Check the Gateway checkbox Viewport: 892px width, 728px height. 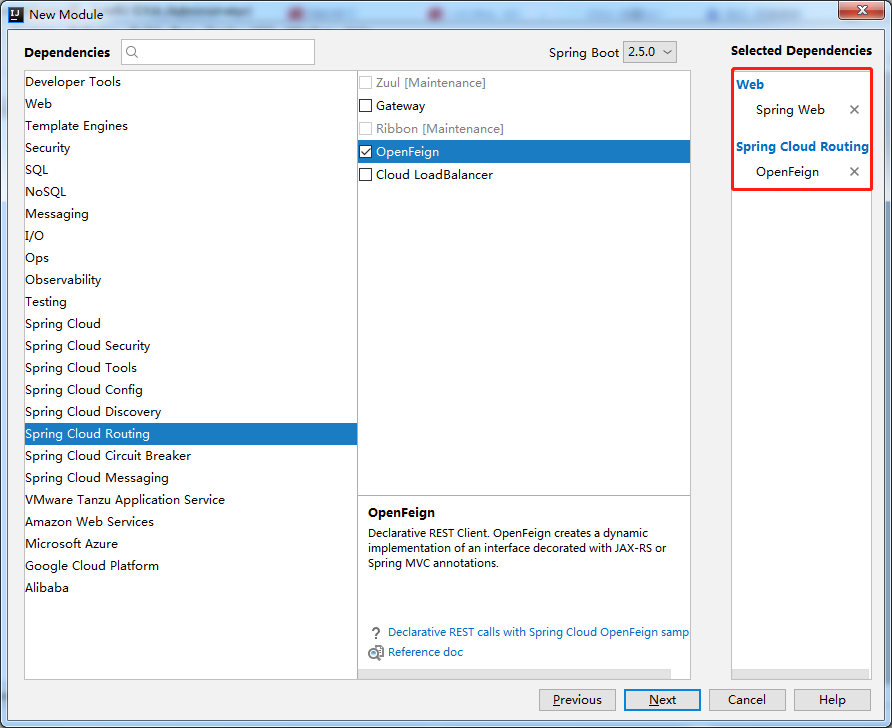[x=365, y=106]
